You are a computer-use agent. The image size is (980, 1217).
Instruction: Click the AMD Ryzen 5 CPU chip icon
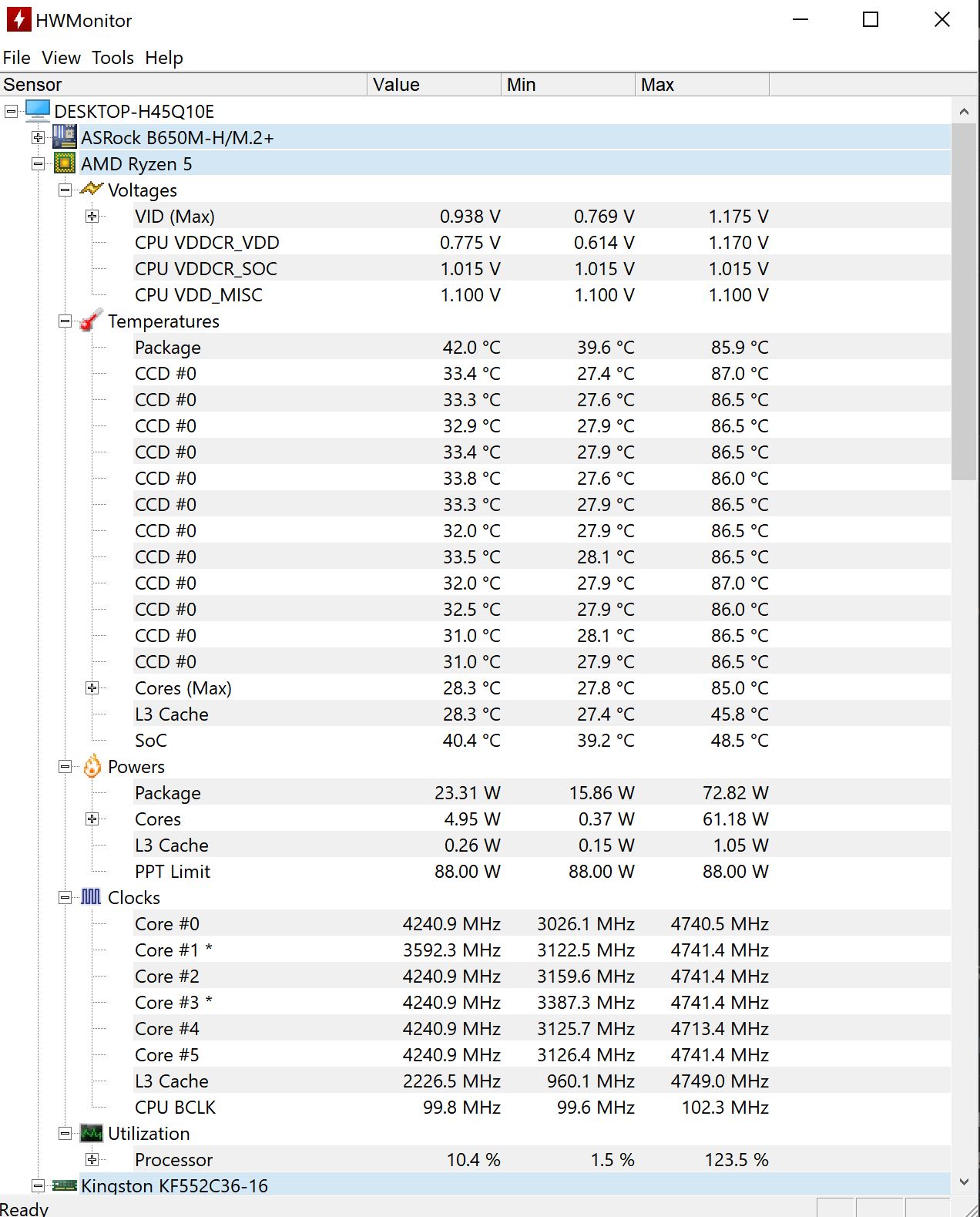pos(65,163)
